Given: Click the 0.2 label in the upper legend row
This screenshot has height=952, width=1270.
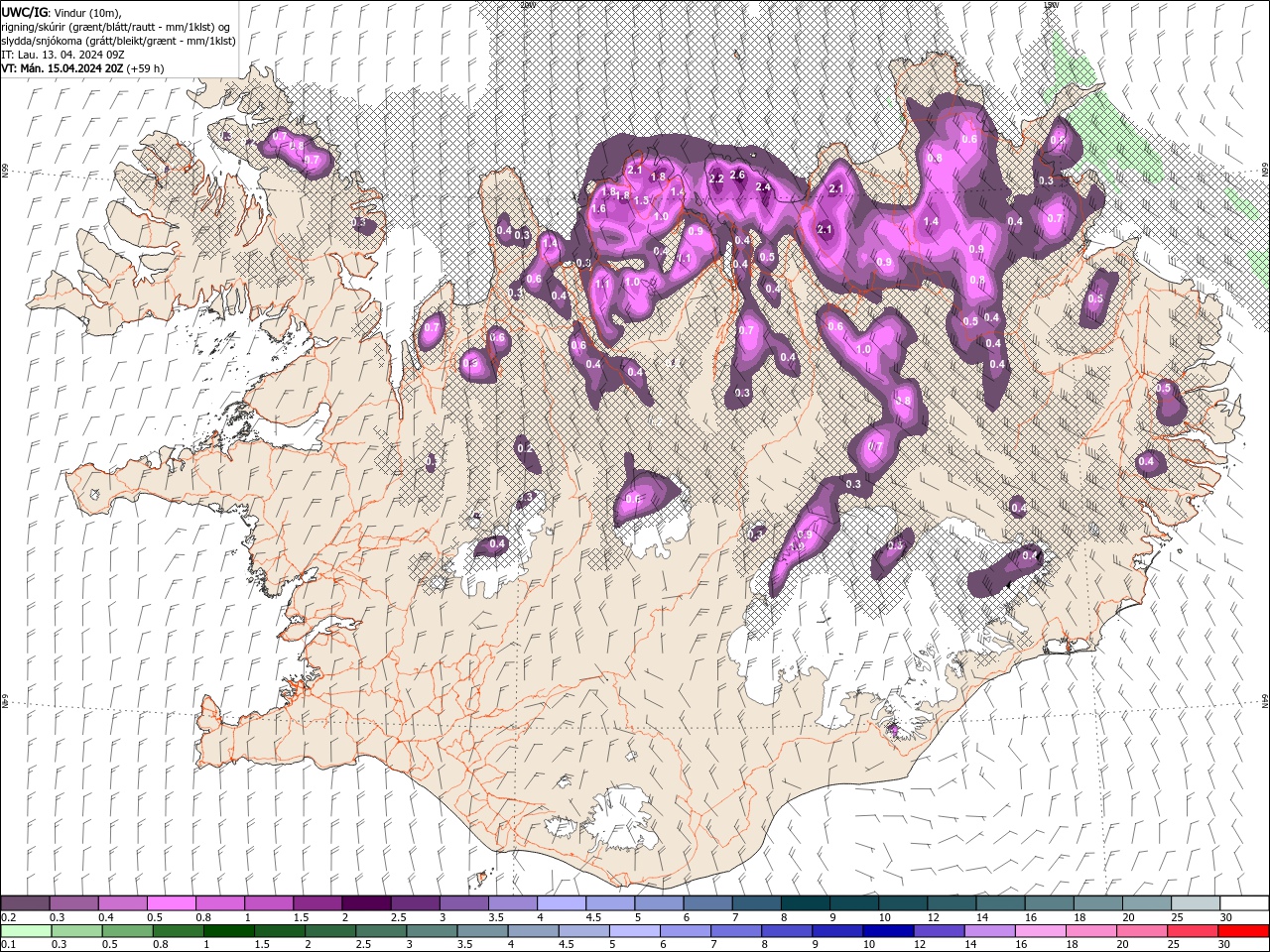Looking at the screenshot, I should pos(9,917).
